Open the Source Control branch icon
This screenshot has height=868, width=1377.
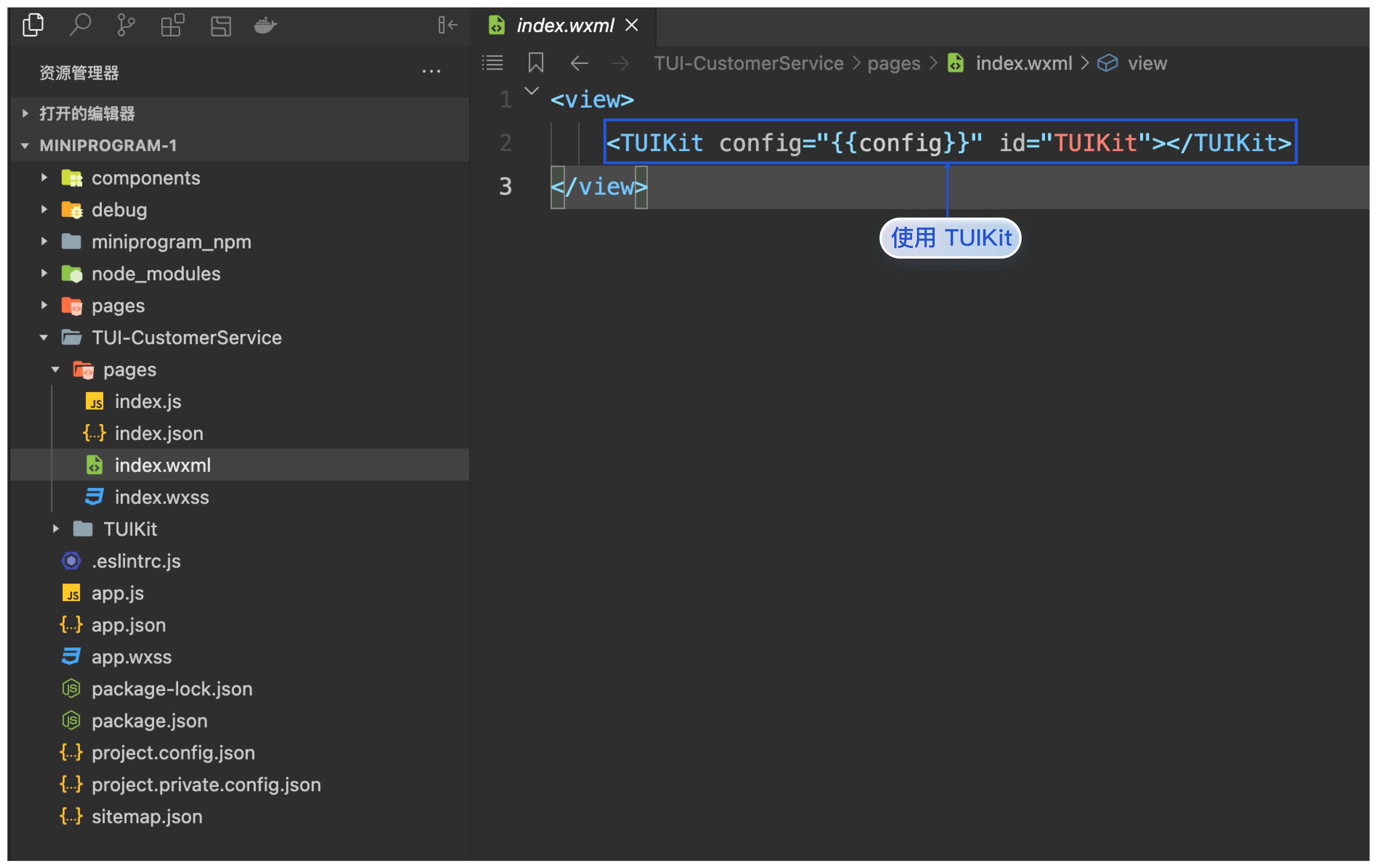tap(126, 25)
